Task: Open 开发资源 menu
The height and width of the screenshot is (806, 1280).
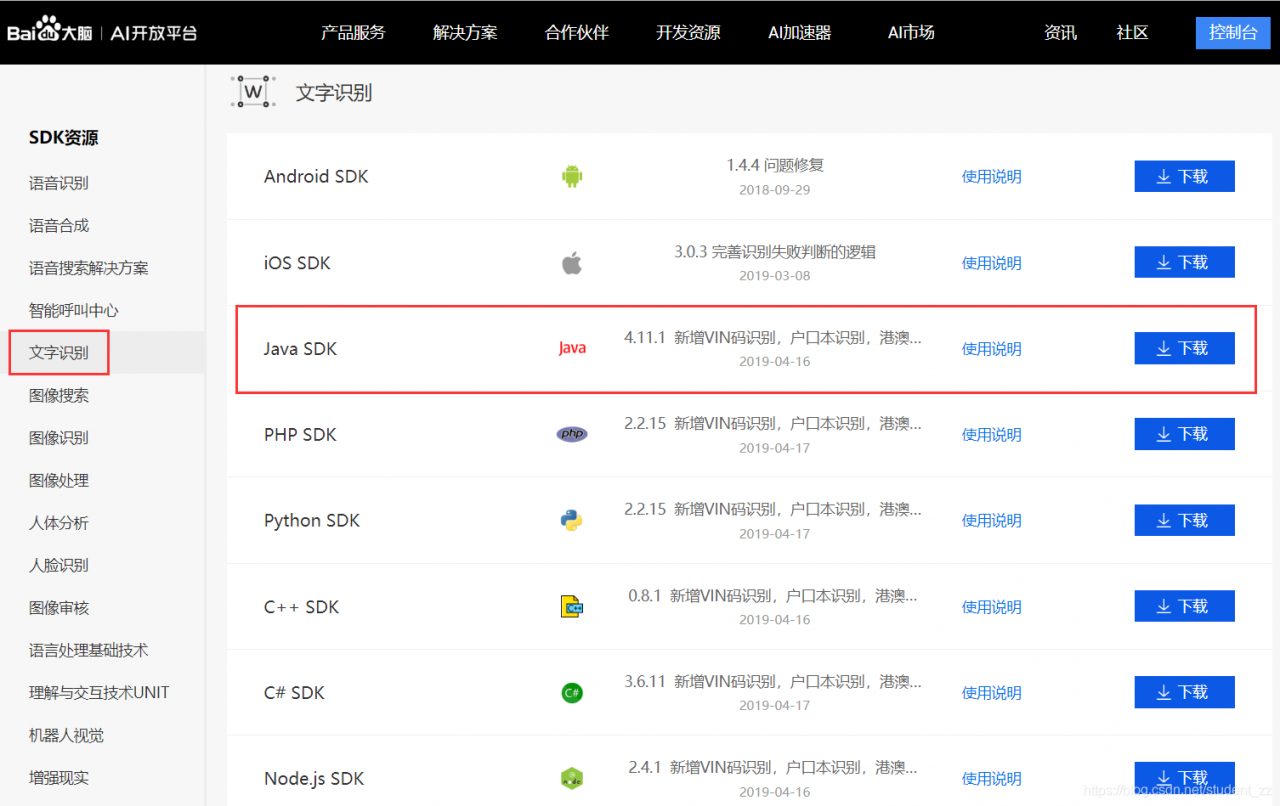Action: (x=688, y=32)
